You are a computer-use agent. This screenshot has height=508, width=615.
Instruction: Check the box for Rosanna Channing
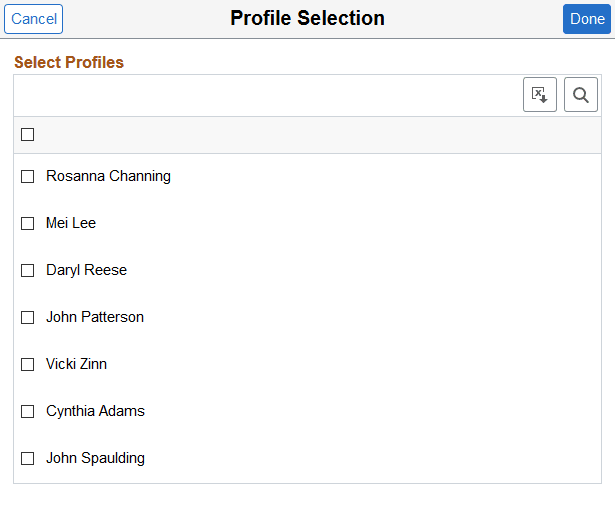[x=28, y=176]
